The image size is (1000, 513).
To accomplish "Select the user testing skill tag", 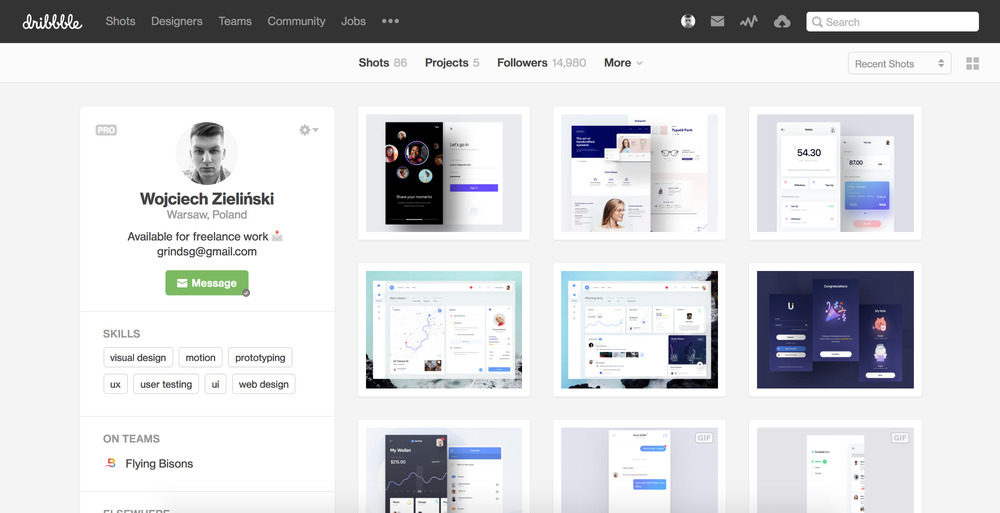I will (166, 384).
